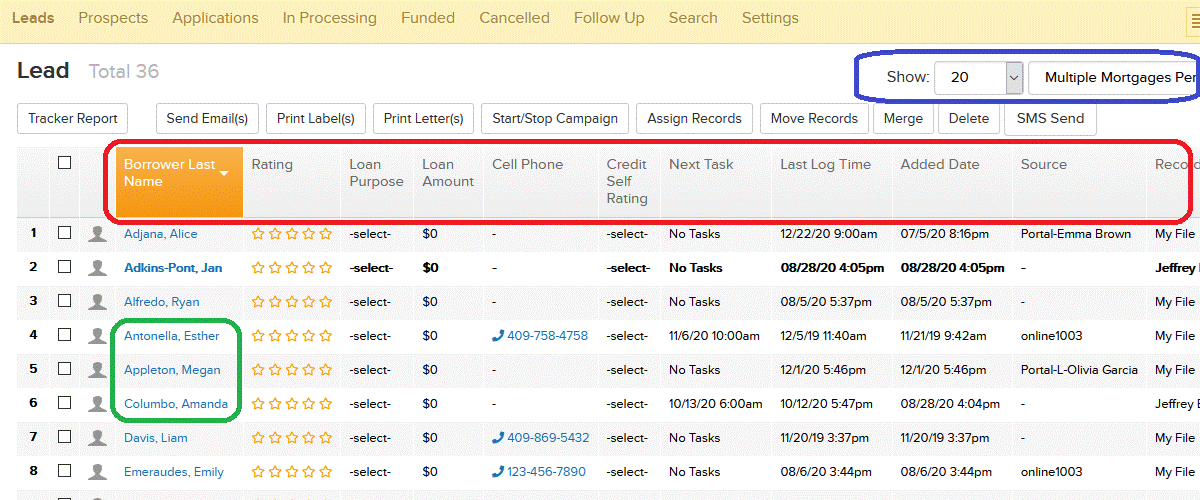The width and height of the screenshot is (1200, 500).
Task: Check the box for Davis, Liam row
Action: 65,437
